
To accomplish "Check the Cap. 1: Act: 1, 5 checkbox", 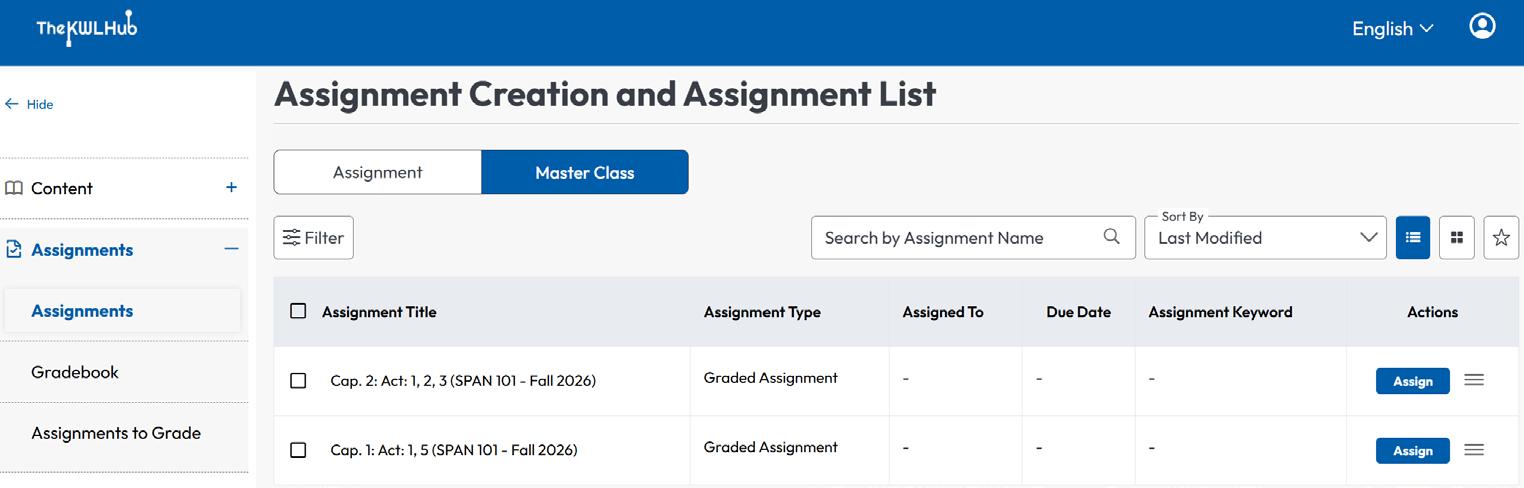I will pyautogui.click(x=298, y=450).
